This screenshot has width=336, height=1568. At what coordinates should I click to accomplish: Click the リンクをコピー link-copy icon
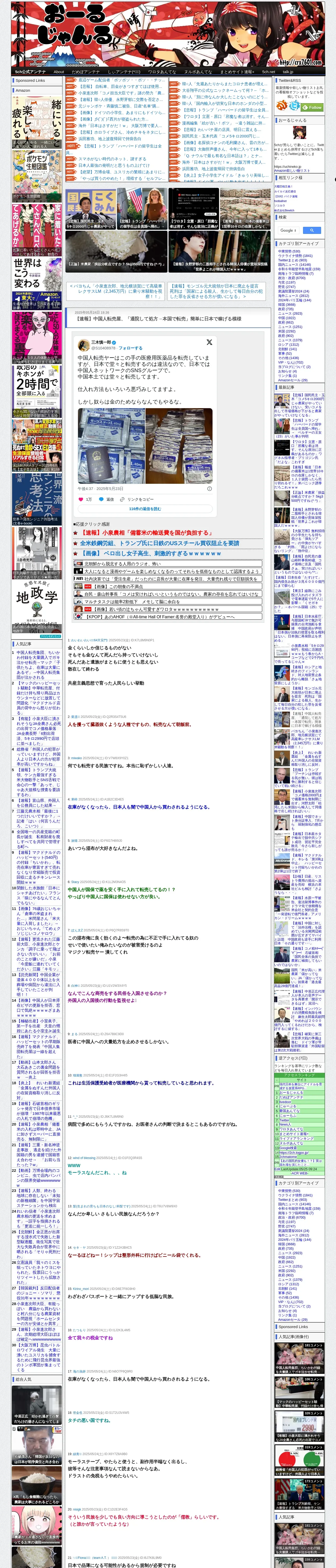click(x=122, y=499)
